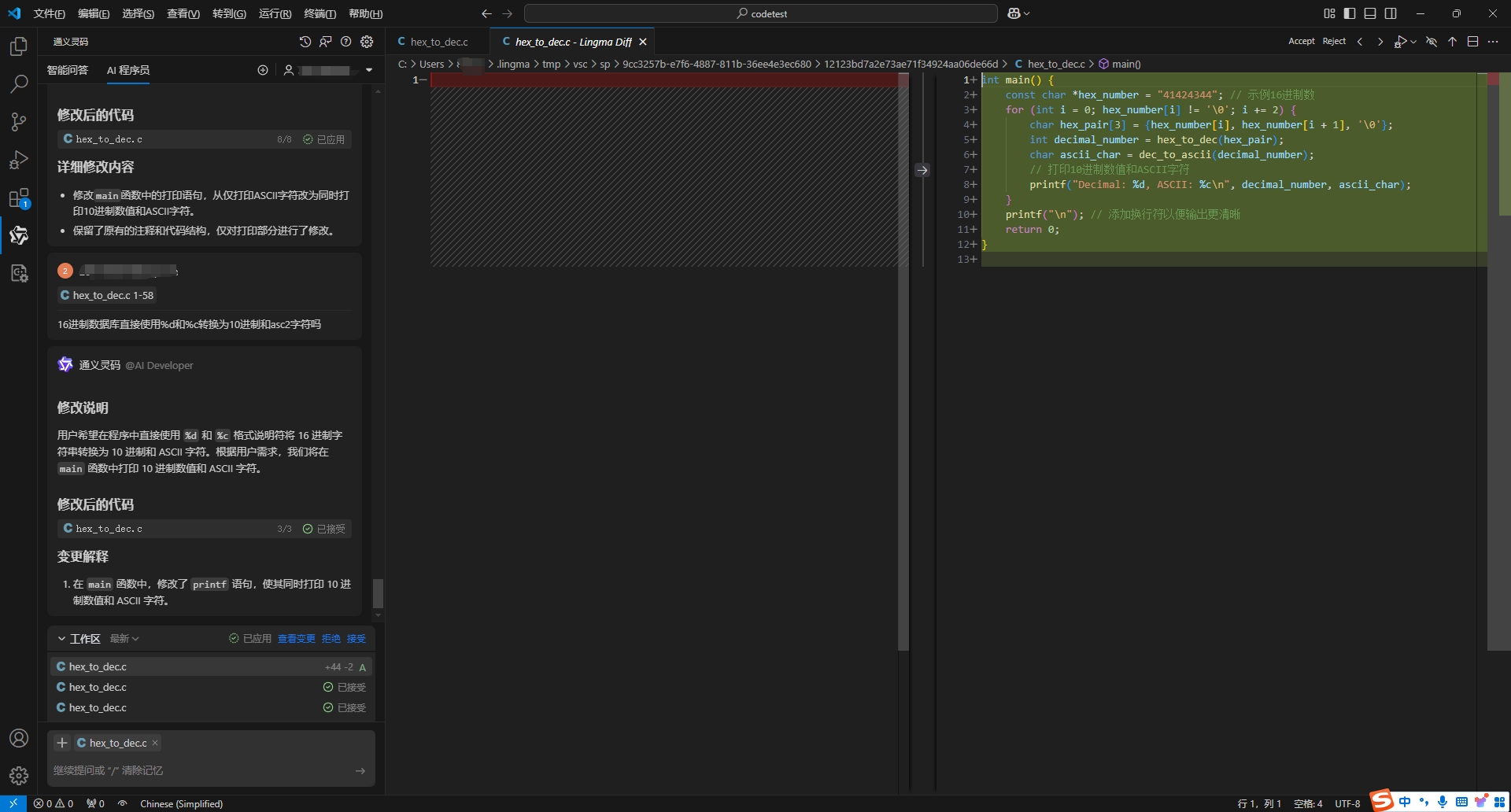Remove hex_to_dec.c chip from chat input

pos(155,743)
